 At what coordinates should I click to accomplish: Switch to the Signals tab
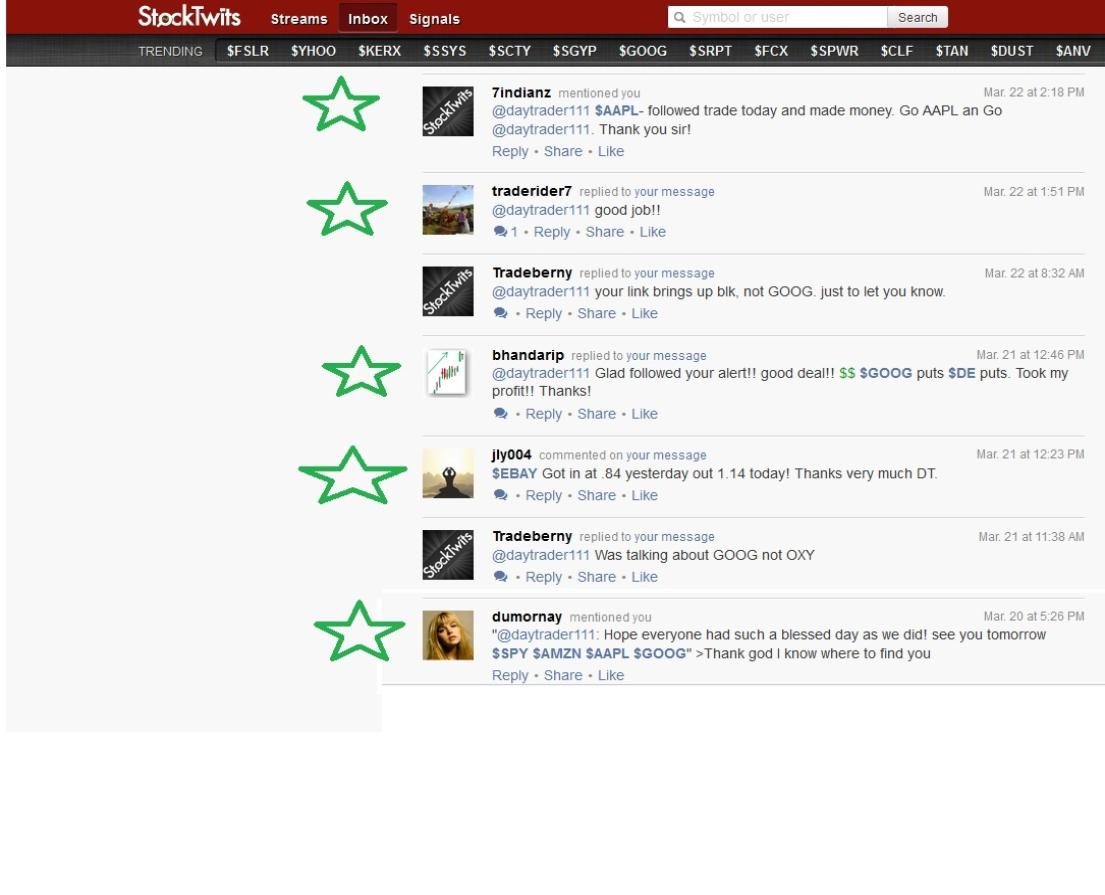(x=435, y=19)
